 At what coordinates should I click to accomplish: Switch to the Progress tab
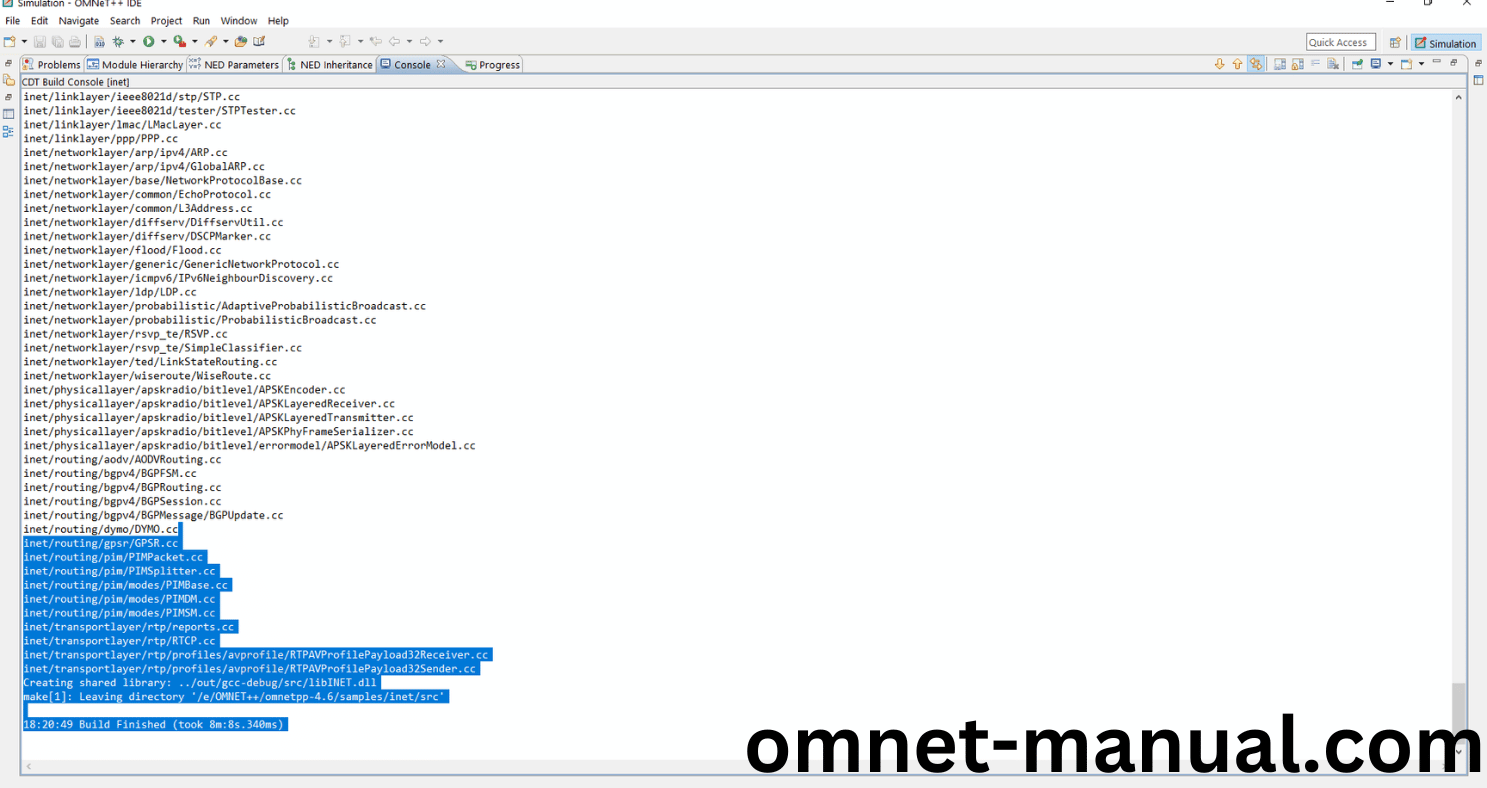tap(492, 64)
